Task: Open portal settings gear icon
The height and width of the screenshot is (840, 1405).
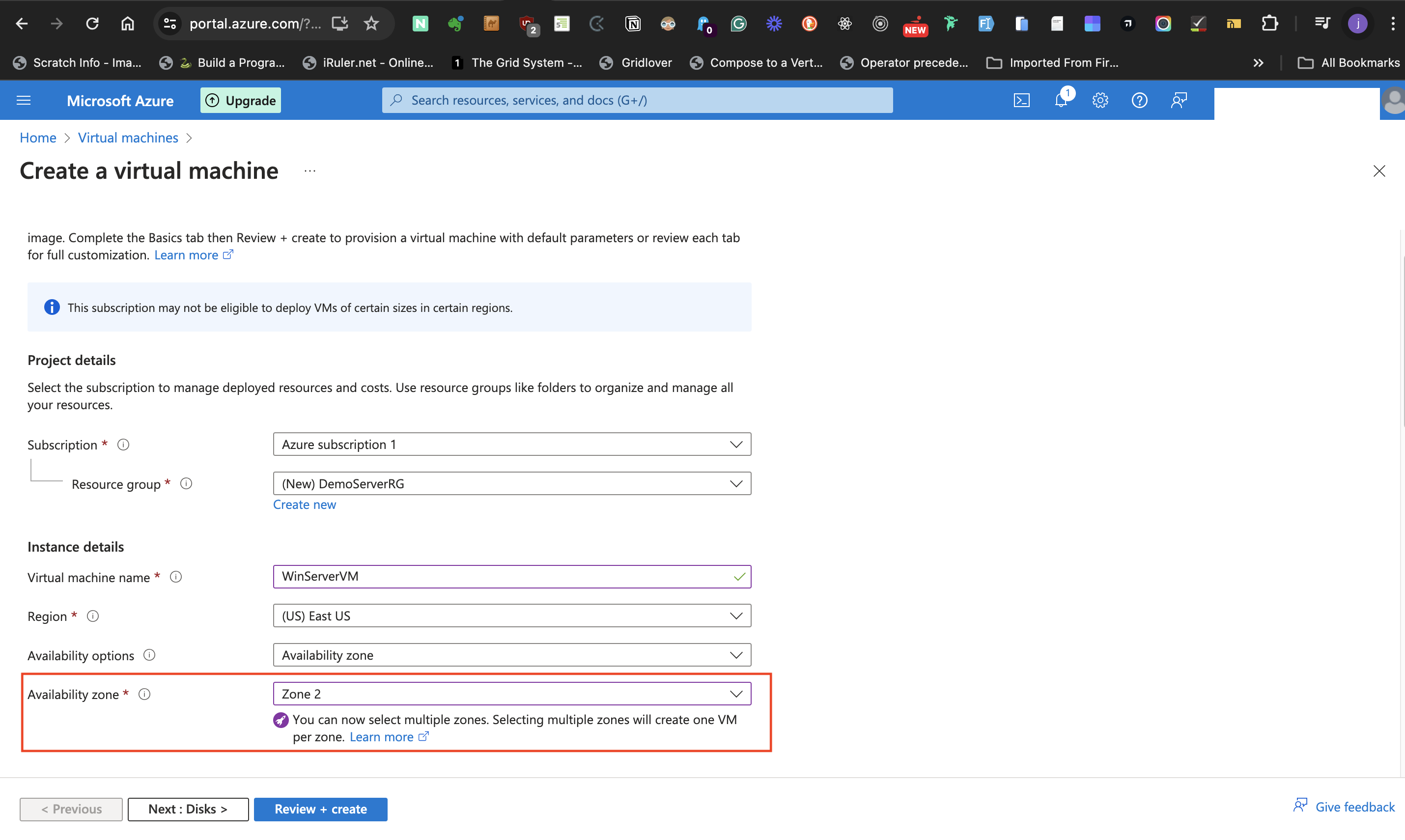Action: coord(1100,100)
